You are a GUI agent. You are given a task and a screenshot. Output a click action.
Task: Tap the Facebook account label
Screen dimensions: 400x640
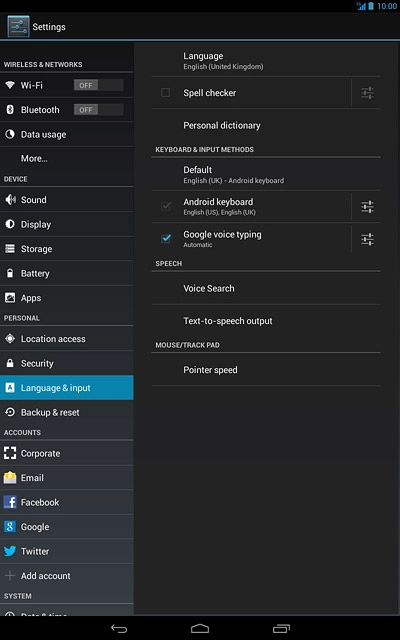[x=40, y=502]
